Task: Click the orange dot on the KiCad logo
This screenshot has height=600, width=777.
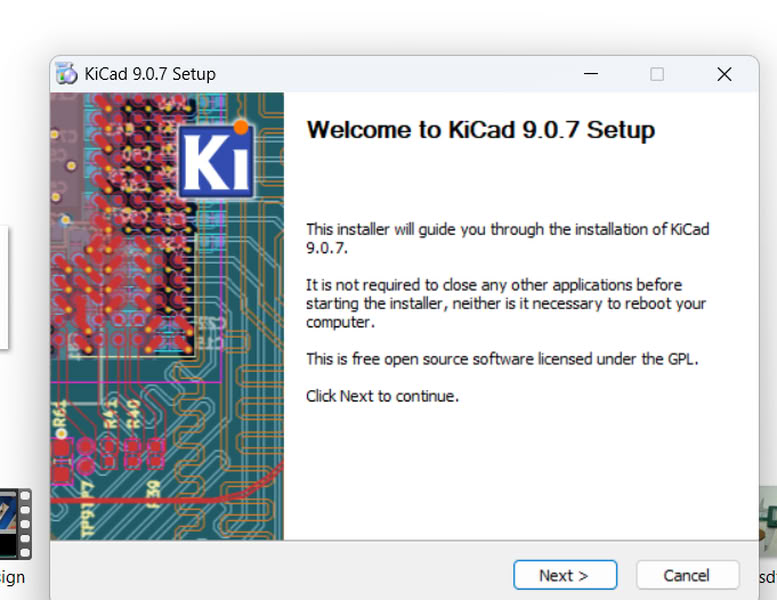Action: pos(241,127)
